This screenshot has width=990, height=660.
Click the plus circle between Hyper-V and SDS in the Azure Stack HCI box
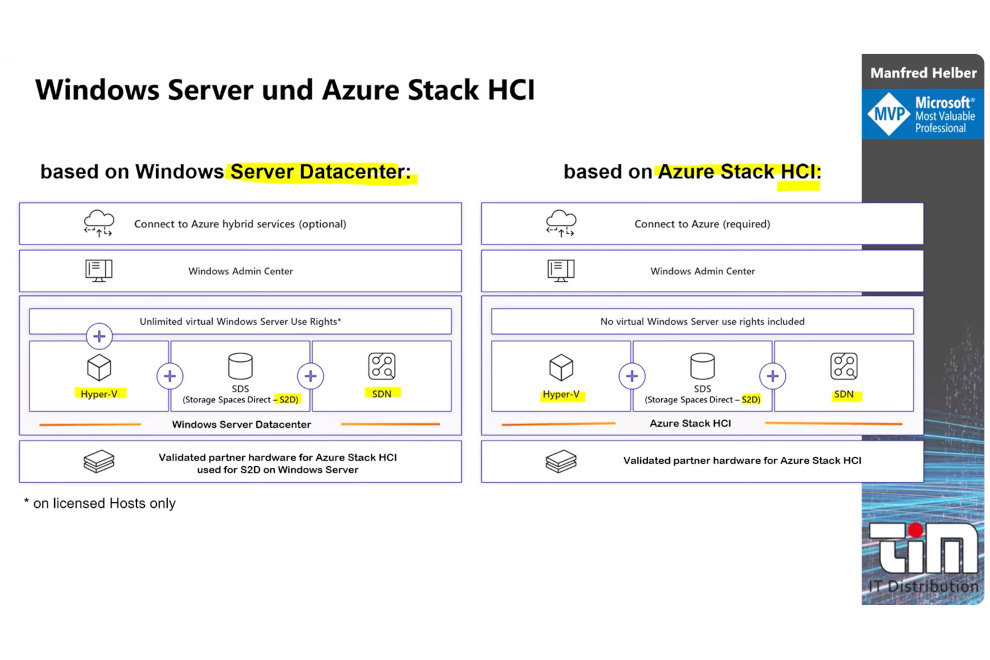tap(632, 376)
